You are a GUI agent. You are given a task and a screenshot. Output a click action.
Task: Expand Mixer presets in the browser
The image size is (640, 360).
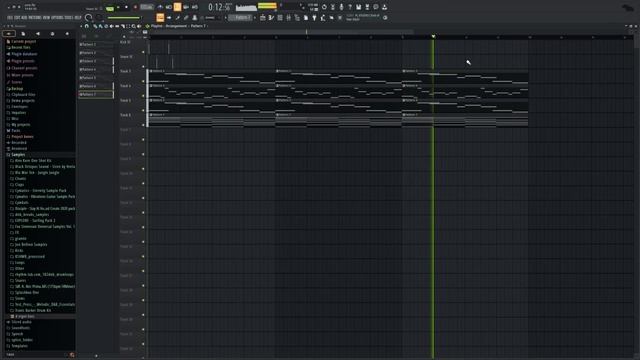point(22,75)
